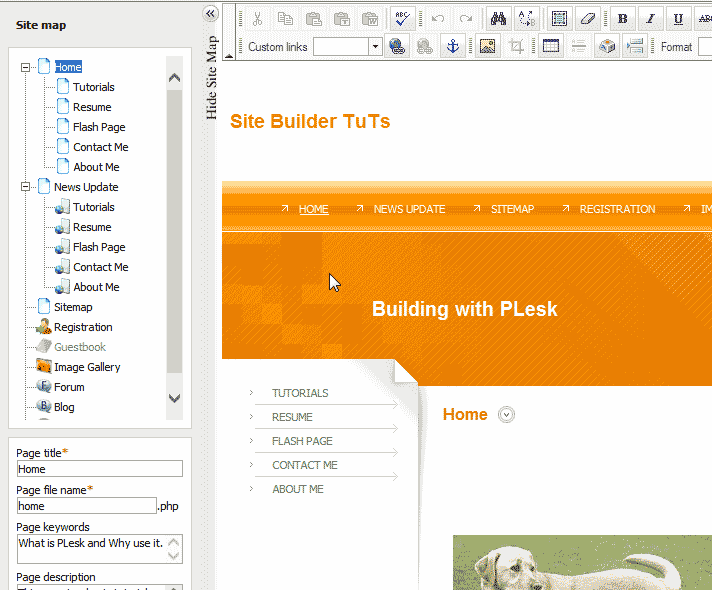Select Image Gallery in the site map
Viewport: 712px width, 590px height.
(87, 367)
